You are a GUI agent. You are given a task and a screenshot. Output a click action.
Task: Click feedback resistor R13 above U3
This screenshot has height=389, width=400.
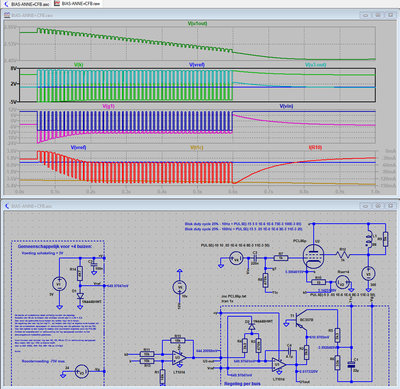tap(177, 341)
